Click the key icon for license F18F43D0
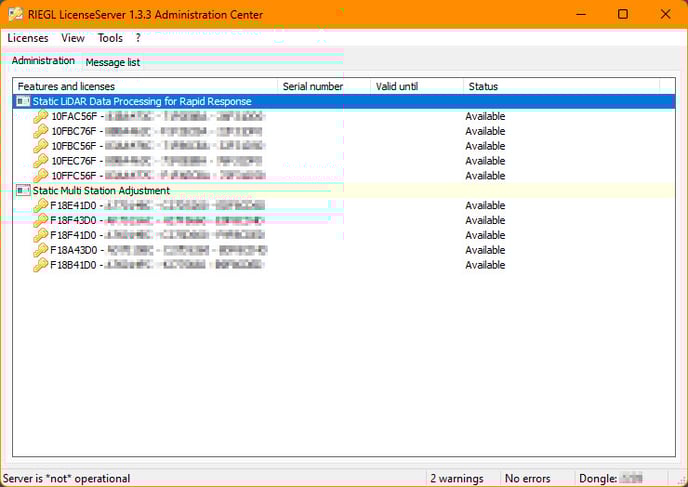This screenshot has width=688, height=487. tap(40, 220)
